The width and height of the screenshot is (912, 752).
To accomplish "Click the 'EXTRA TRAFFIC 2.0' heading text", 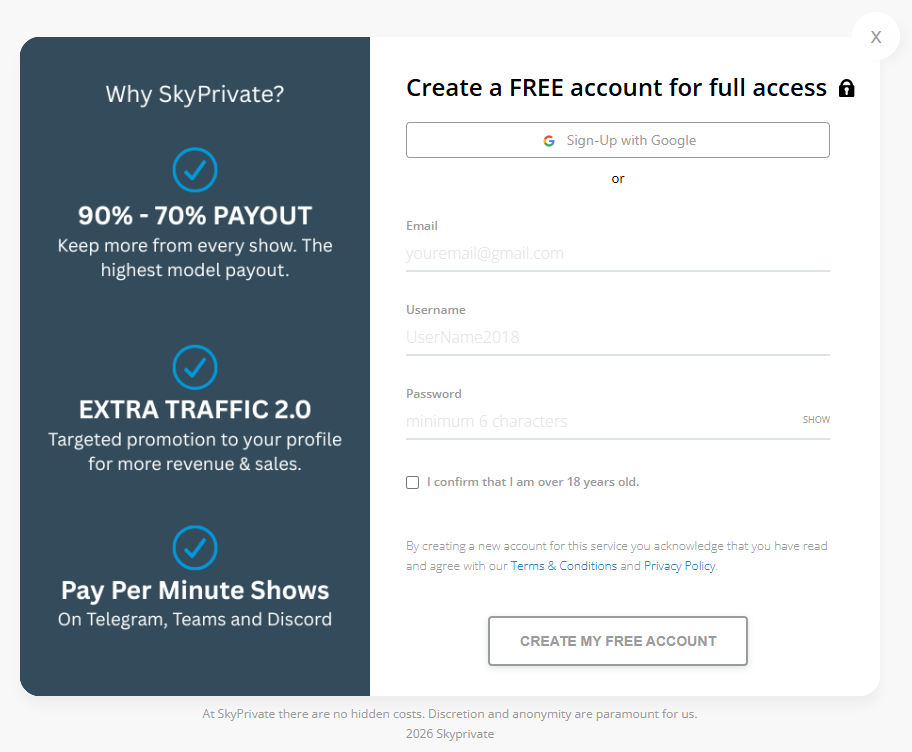I will click(195, 409).
